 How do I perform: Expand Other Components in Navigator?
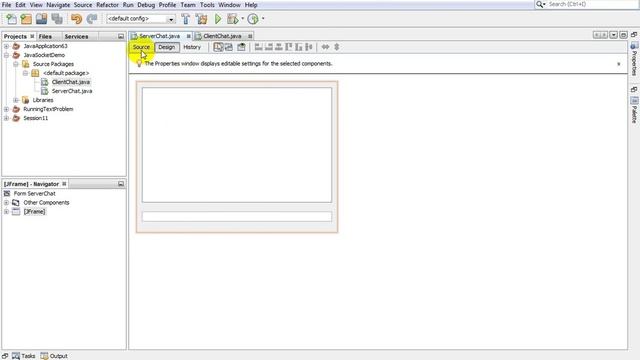coord(6,203)
